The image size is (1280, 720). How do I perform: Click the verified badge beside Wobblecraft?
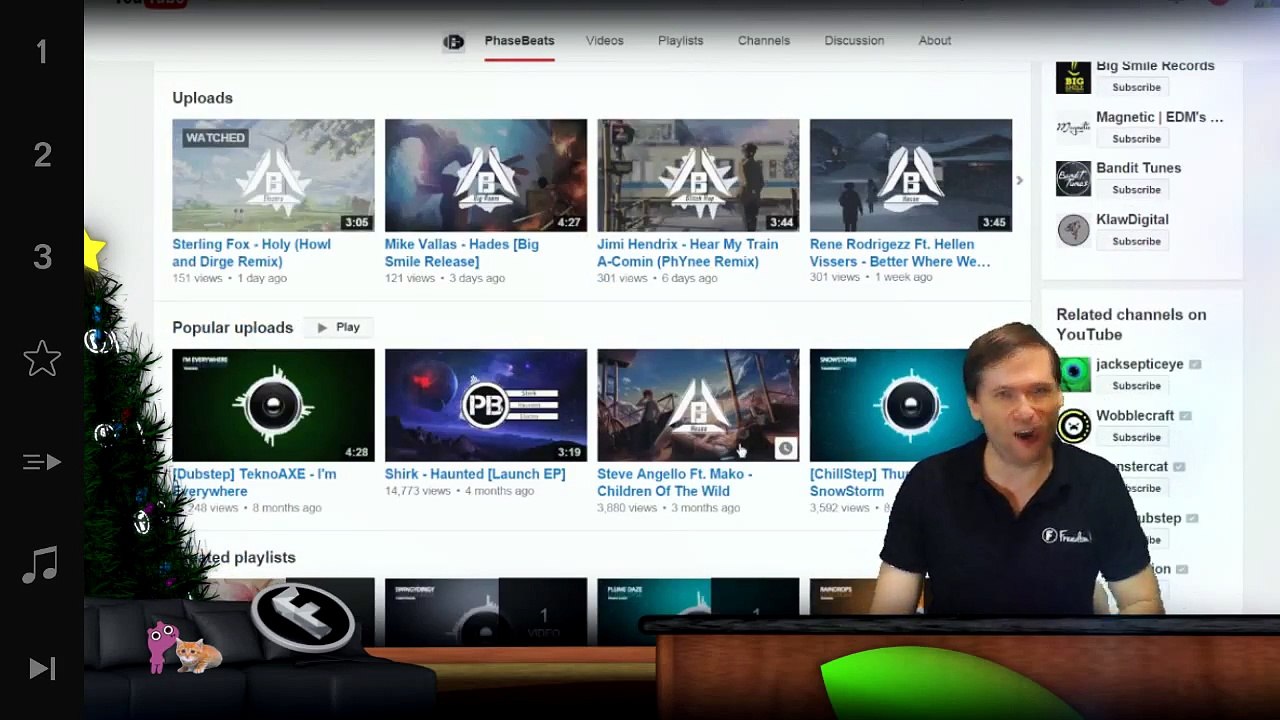click(x=1185, y=416)
